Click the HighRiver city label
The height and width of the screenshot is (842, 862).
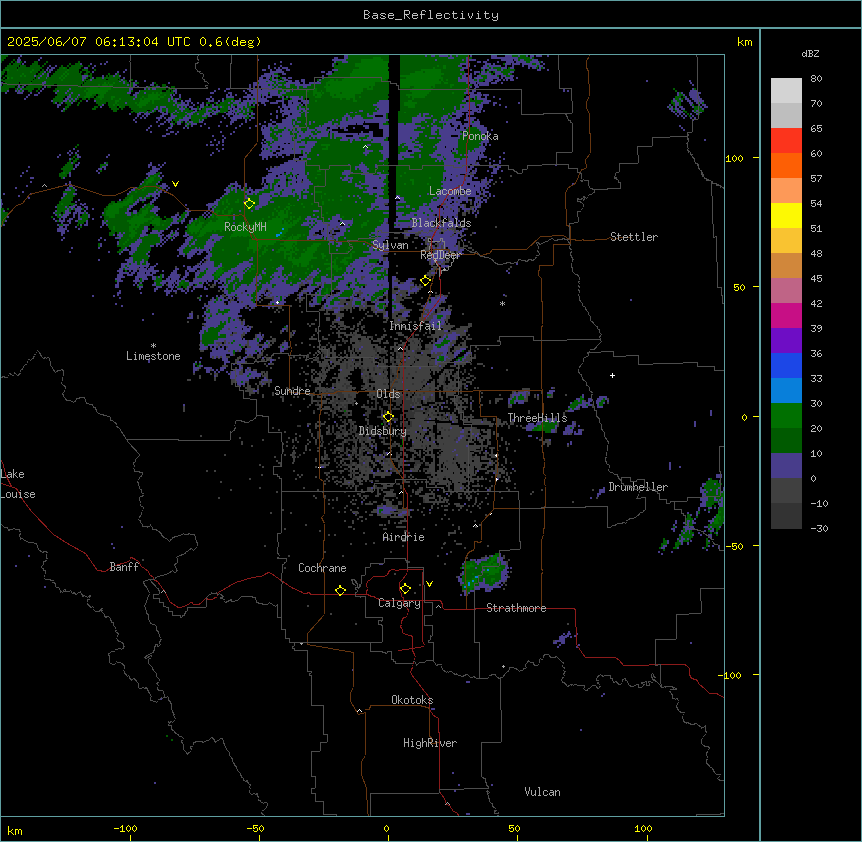tap(430, 743)
